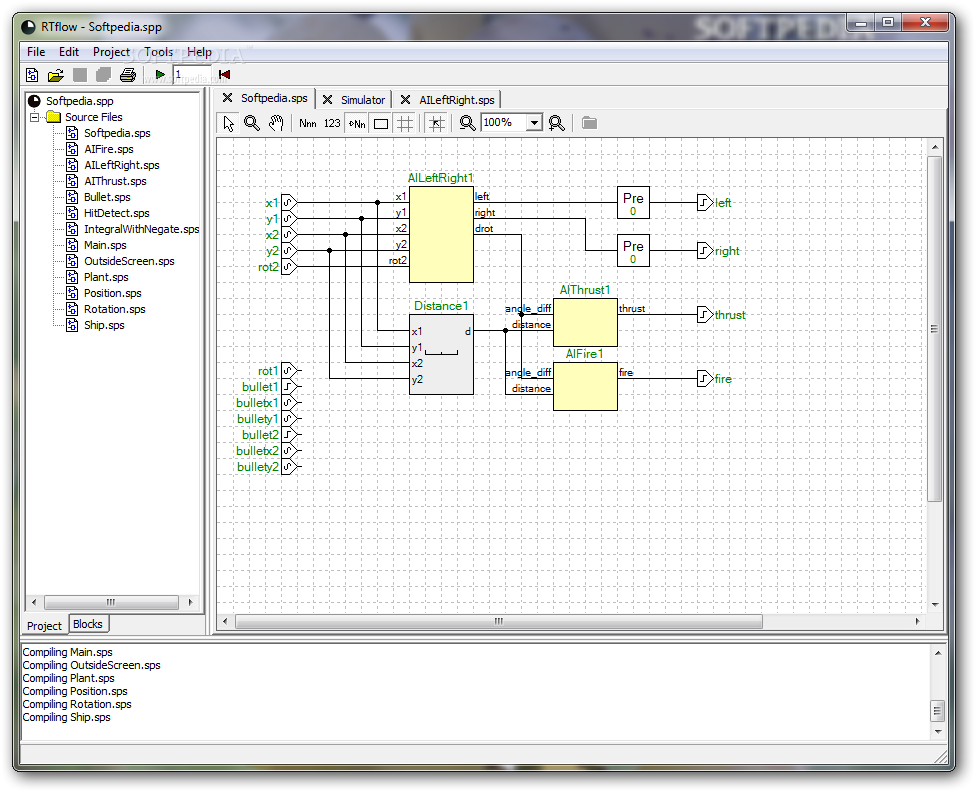Close the Simulator tab

[x=328, y=100]
